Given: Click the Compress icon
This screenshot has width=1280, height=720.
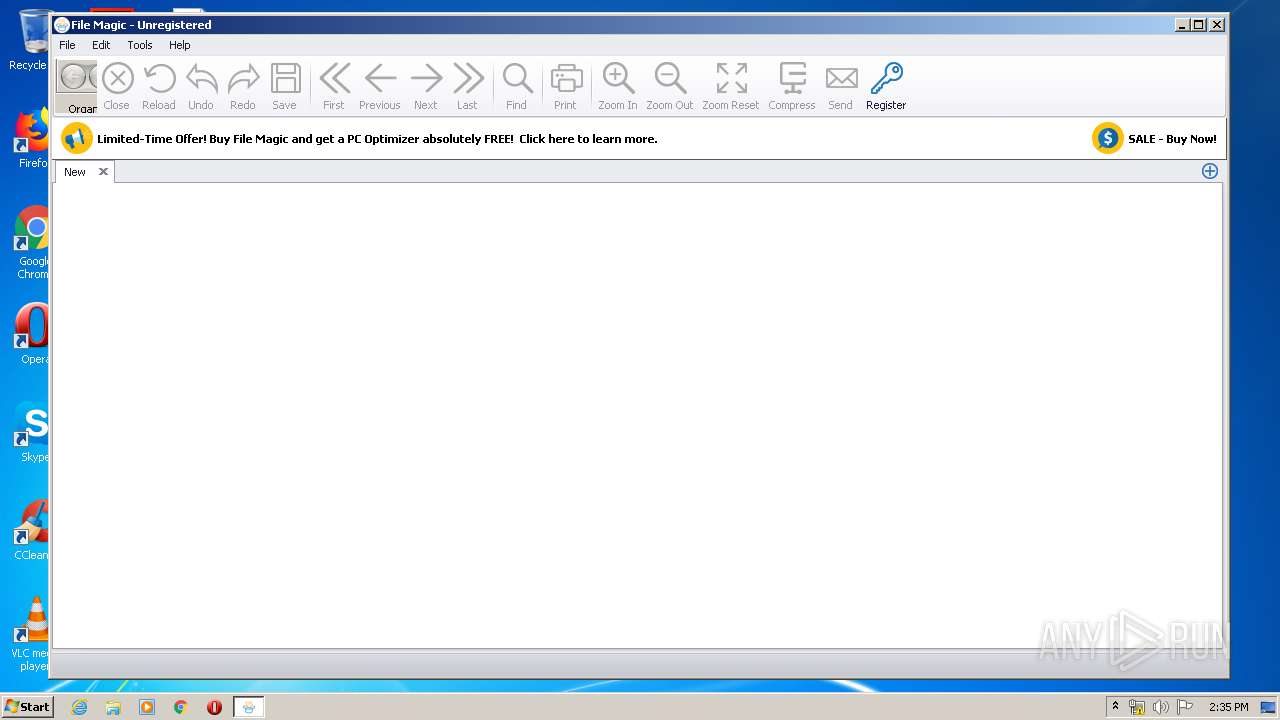Looking at the screenshot, I should (x=792, y=78).
